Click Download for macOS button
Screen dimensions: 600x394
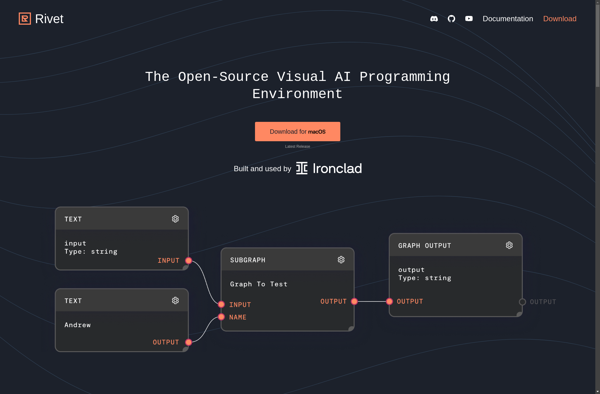click(297, 132)
